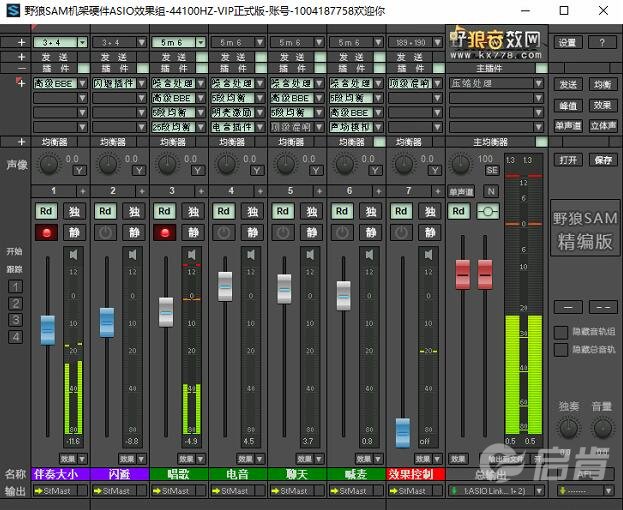Click the speaker icon on channel 7 meter
Screen dimensions: 623x510
pos(429,255)
